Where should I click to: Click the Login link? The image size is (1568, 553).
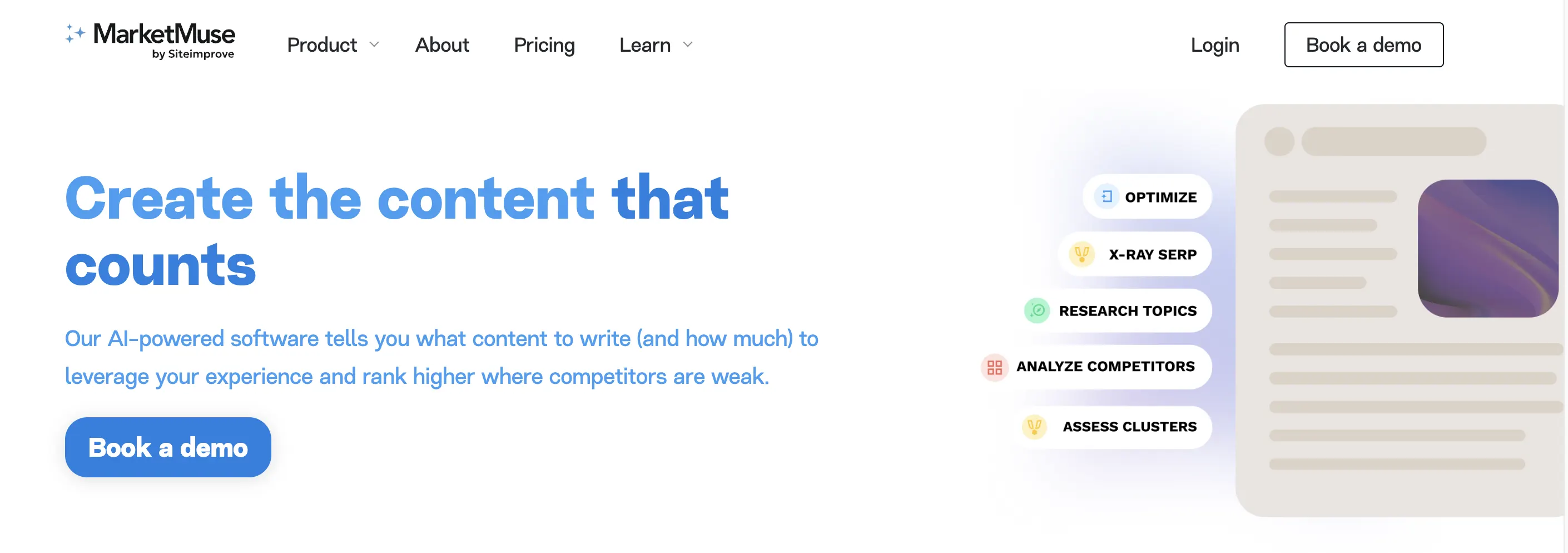[x=1215, y=45]
